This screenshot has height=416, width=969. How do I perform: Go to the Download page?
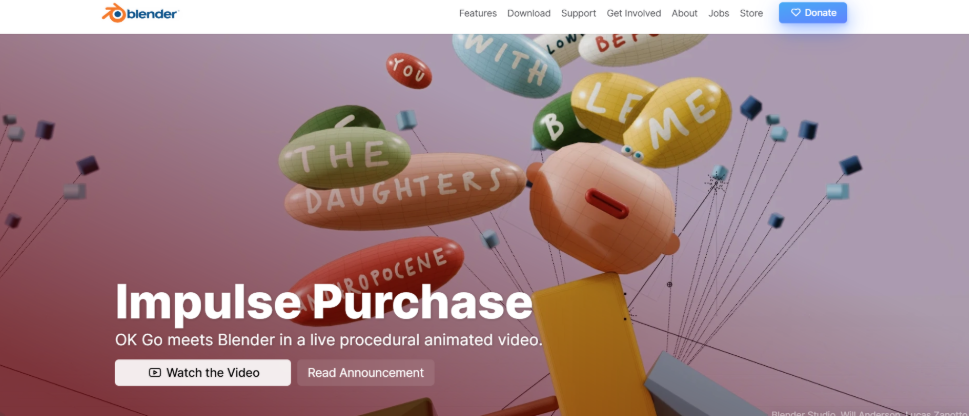(x=529, y=13)
